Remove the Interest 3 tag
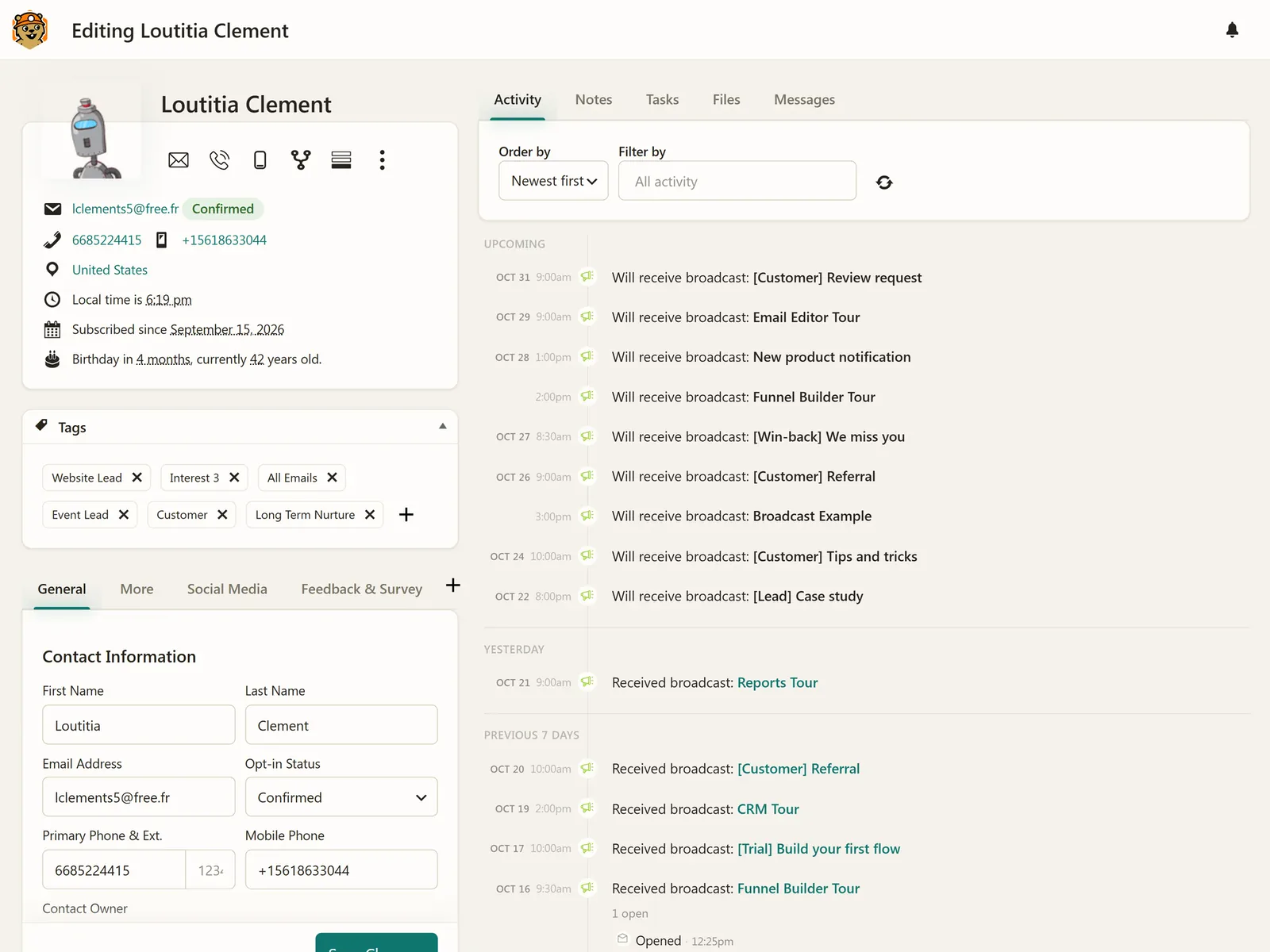This screenshot has width=1270, height=952. click(x=234, y=478)
